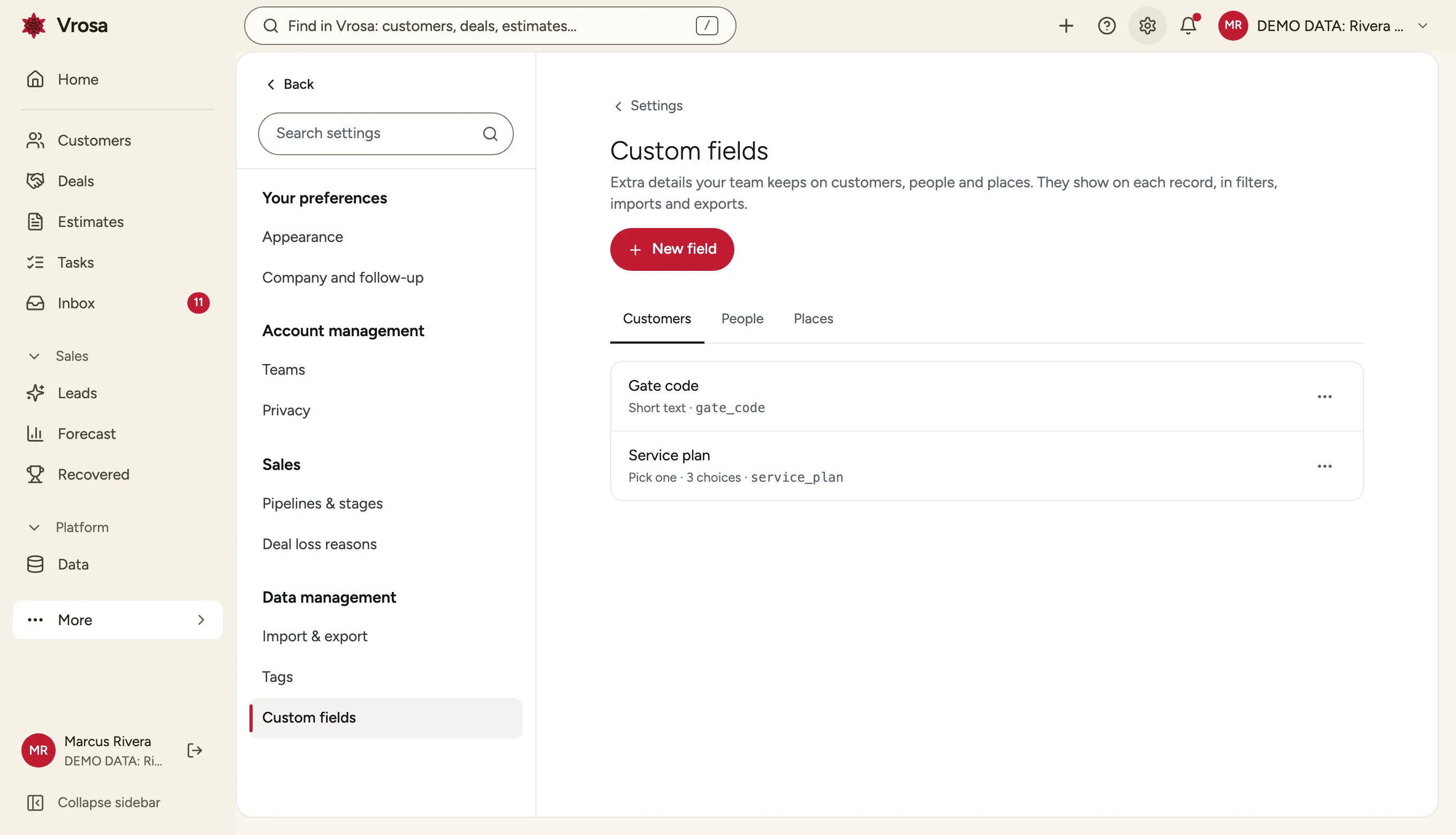Open Data in Platform section
Viewport: 1456px width, 835px height.
pyautogui.click(x=118, y=565)
